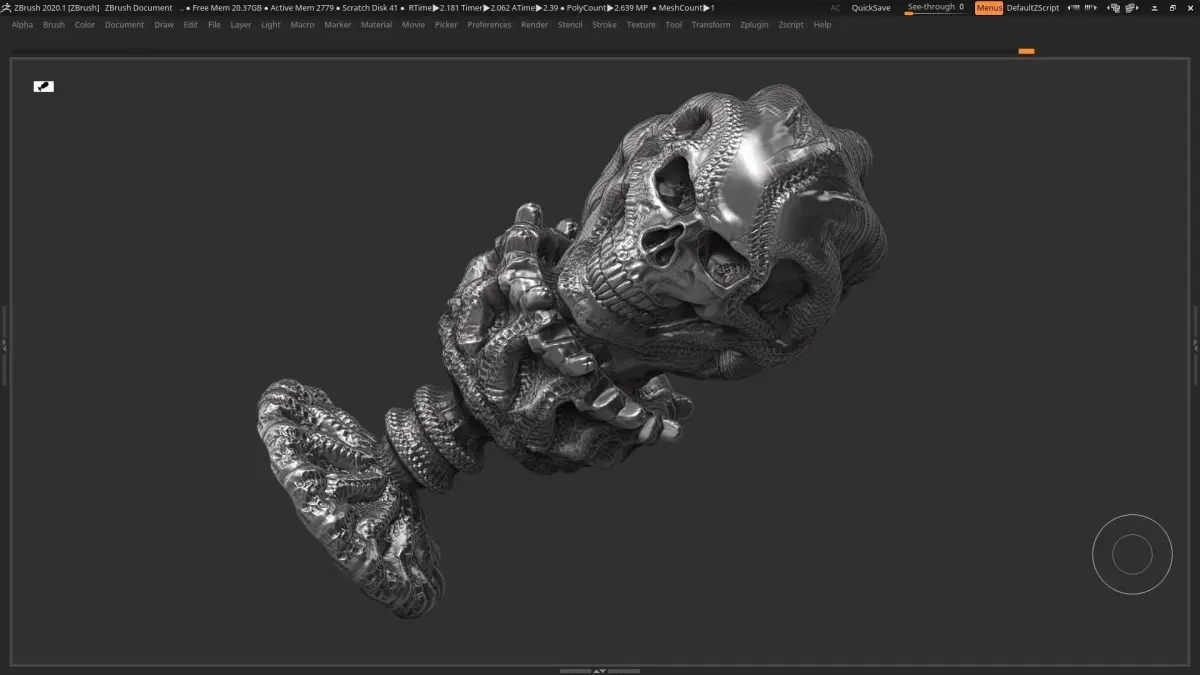Expand the left tray divider arrows
This screenshot has height=675, width=1200.
[4, 344]
